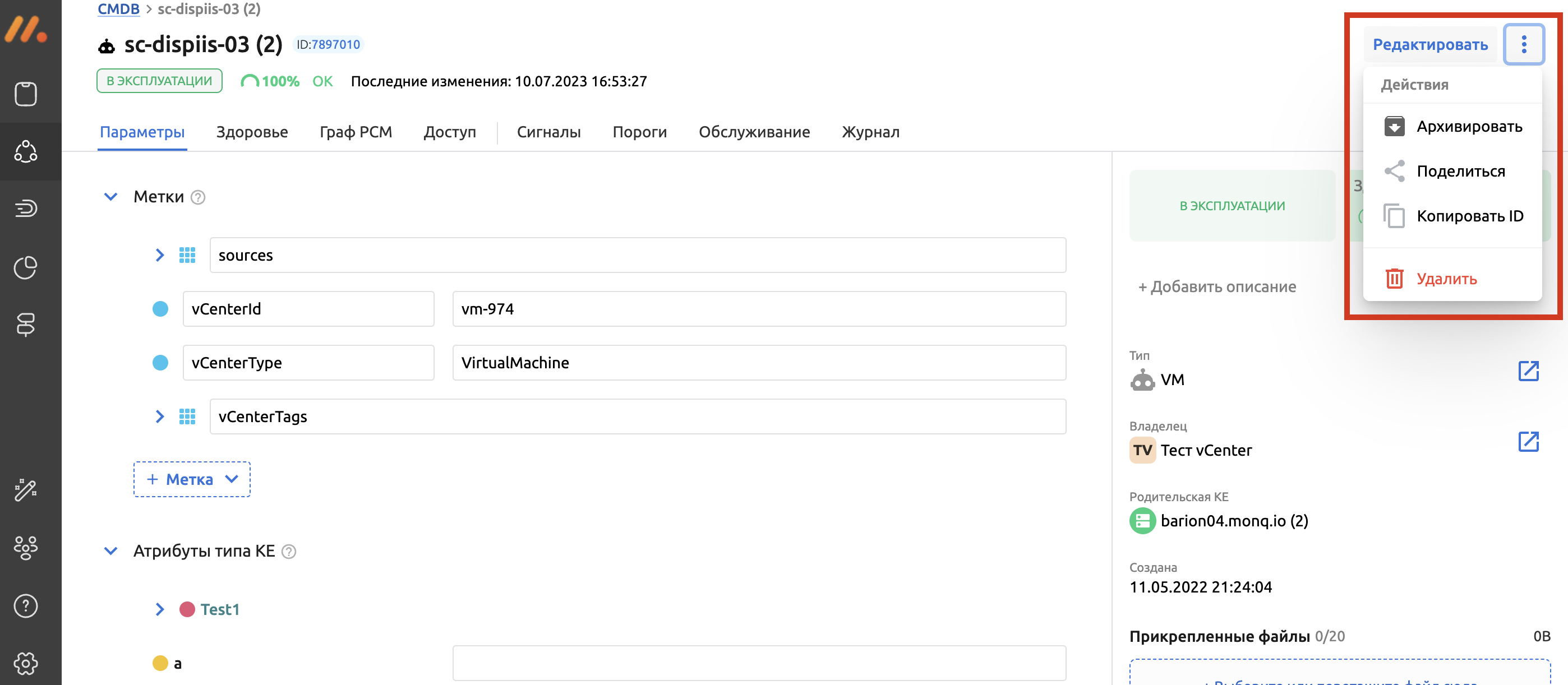Open the + Метка dropdown

pyautogui.click(x=192, y=479)
